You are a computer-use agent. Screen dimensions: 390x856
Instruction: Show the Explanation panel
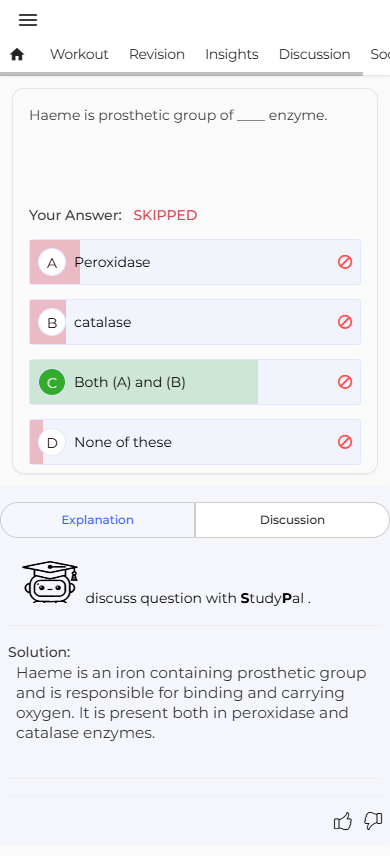pyautogui.click(x=98, y=520)
